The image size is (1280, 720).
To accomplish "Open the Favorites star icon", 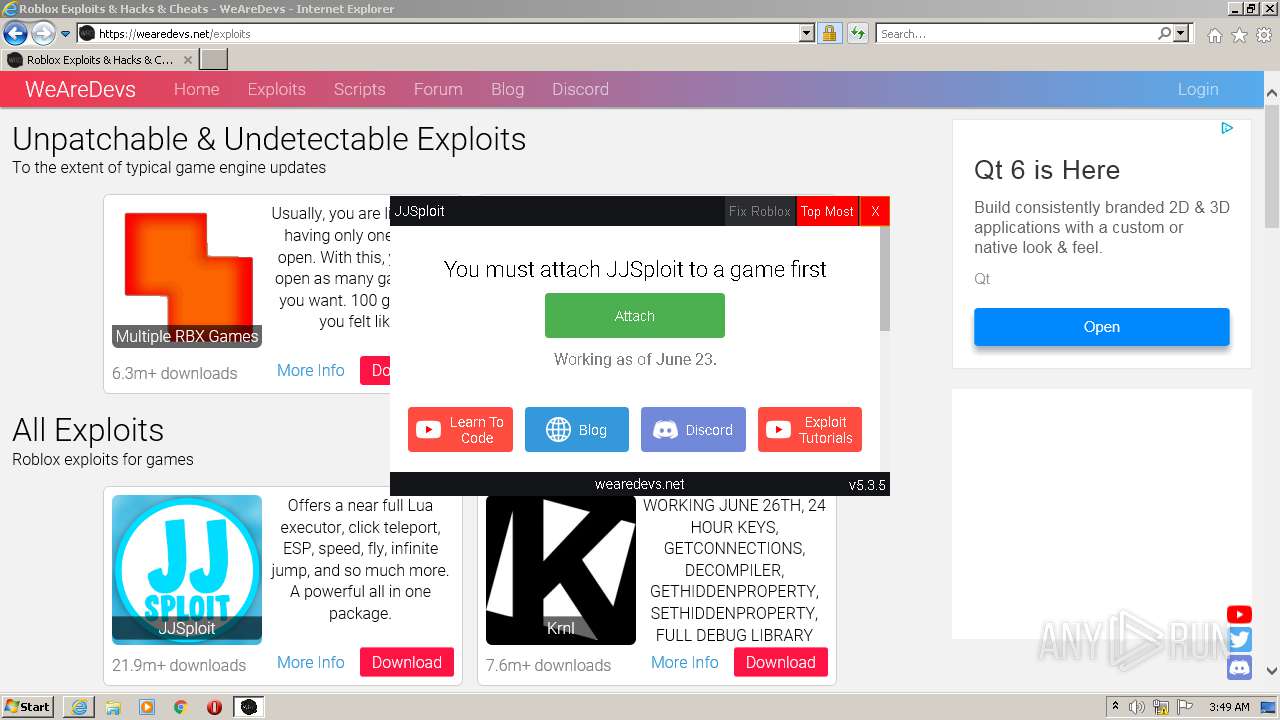I will [1239, 35].
